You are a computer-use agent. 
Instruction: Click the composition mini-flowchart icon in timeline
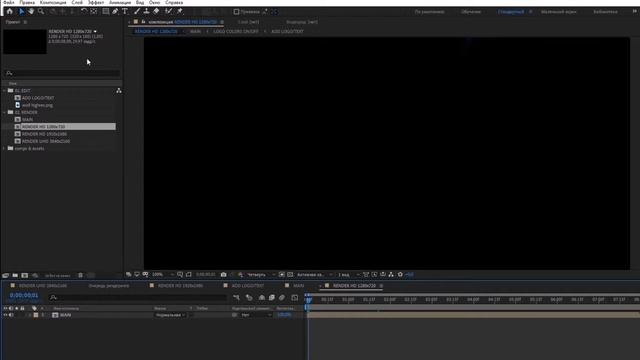pyautogui.click(x=236, y=298)
